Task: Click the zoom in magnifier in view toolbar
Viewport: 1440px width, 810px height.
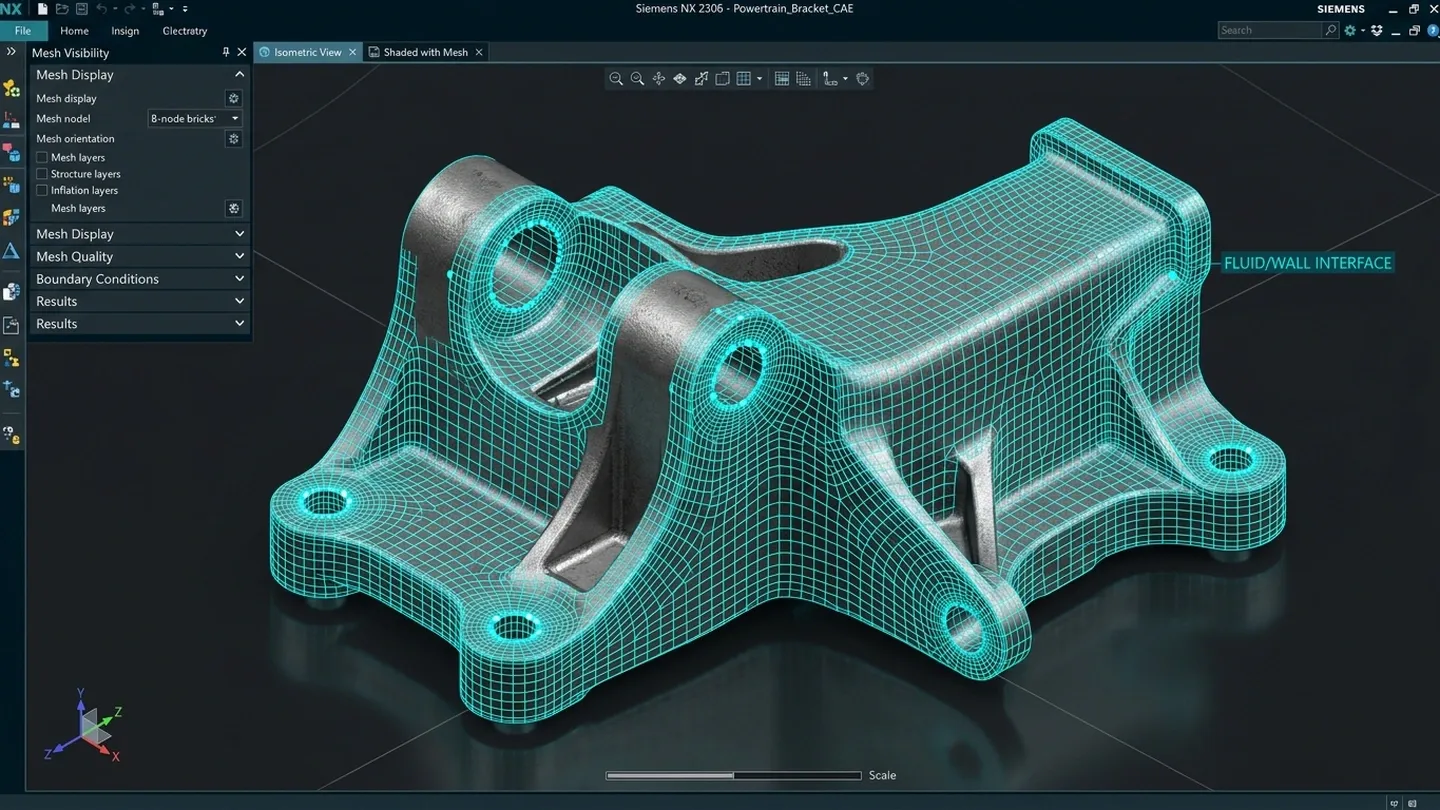Action: (x=637, y=78)
